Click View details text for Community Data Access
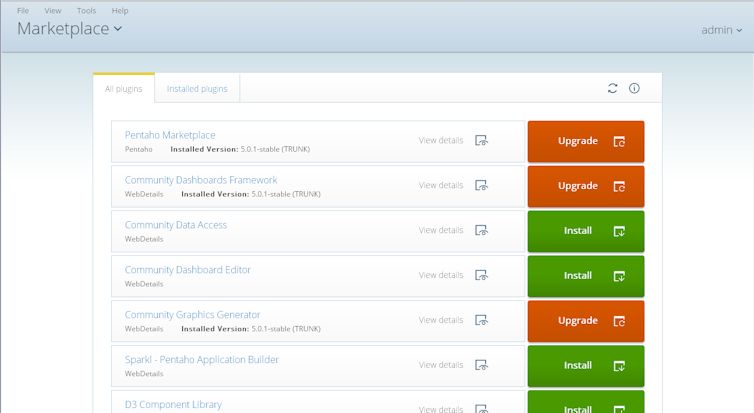The image size is (754, 413). click(441, 230)
